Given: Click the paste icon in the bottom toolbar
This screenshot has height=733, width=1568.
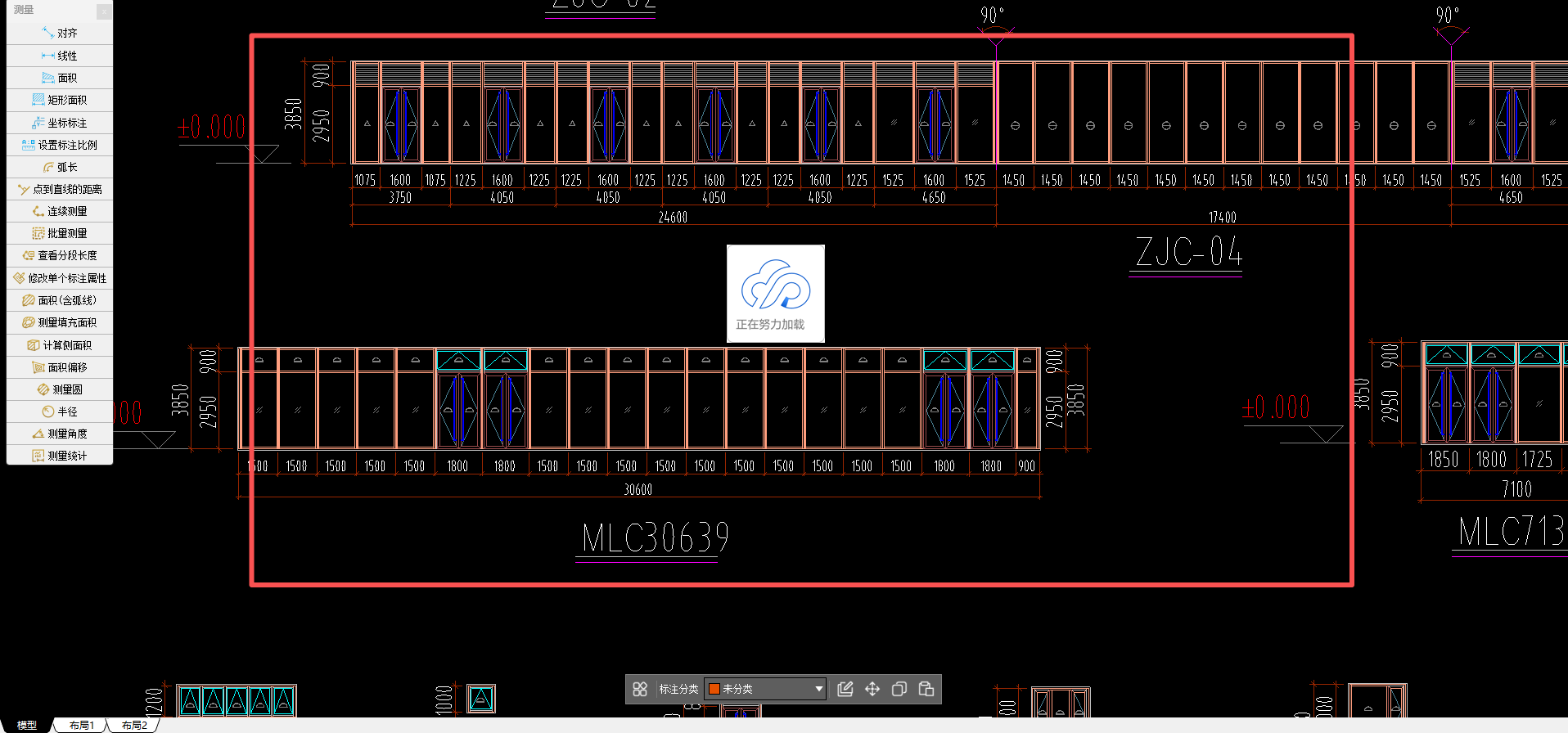Looking at the screenshot, I should 926,689.
